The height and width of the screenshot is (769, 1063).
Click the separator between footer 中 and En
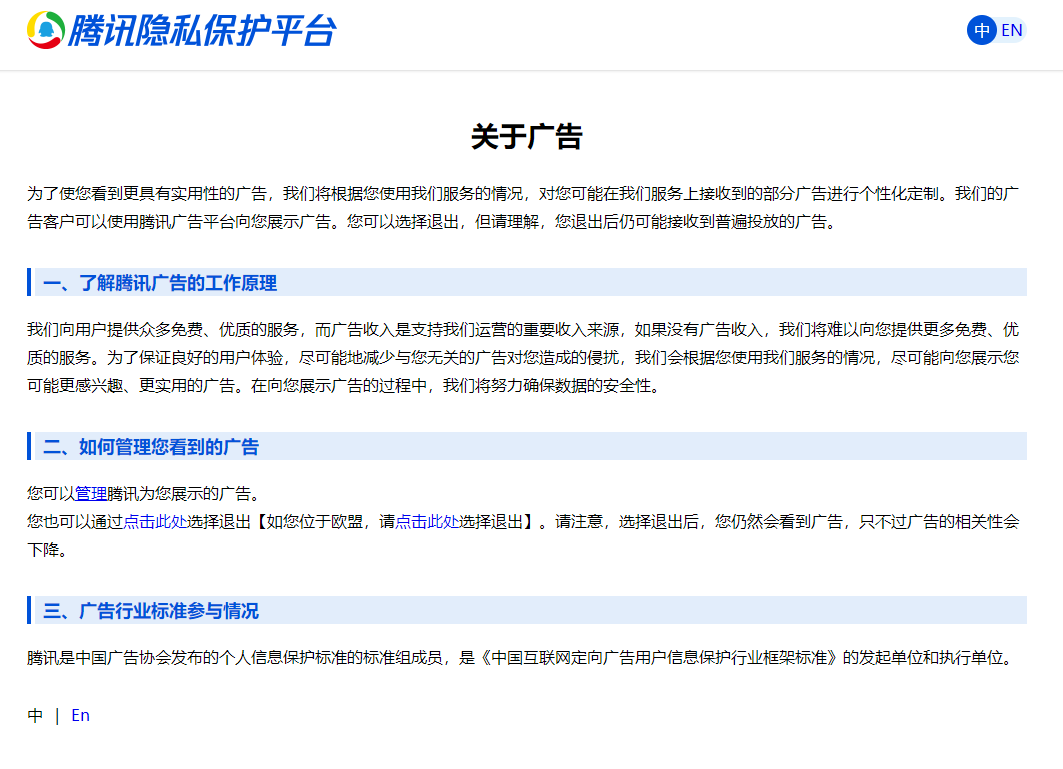click(x=58, y=715)
